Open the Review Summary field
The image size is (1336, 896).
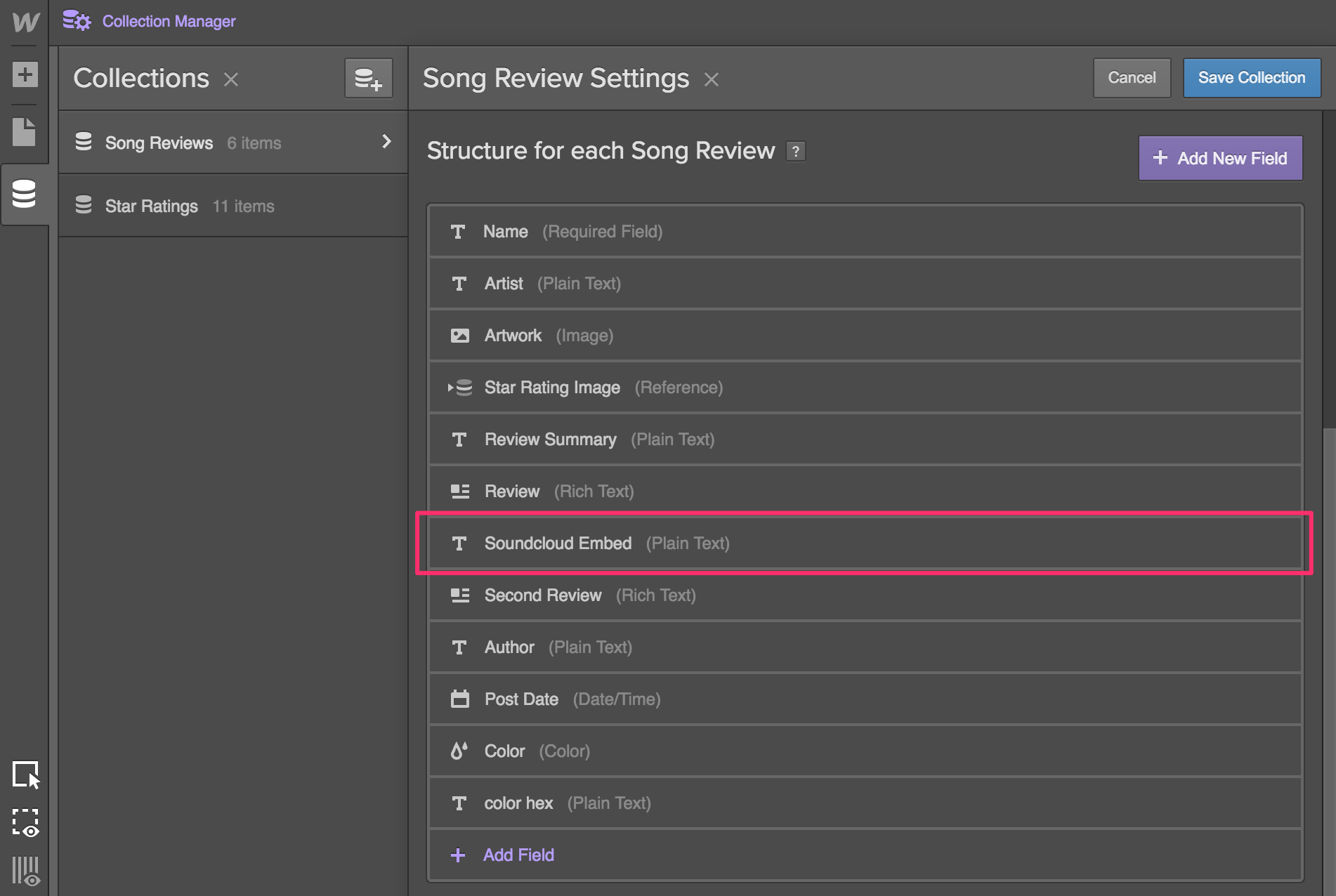(x=865, y=439)
